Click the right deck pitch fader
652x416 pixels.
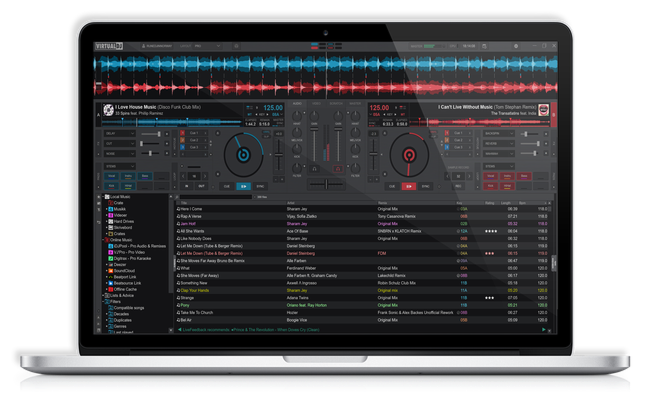(x=373, y=155)
